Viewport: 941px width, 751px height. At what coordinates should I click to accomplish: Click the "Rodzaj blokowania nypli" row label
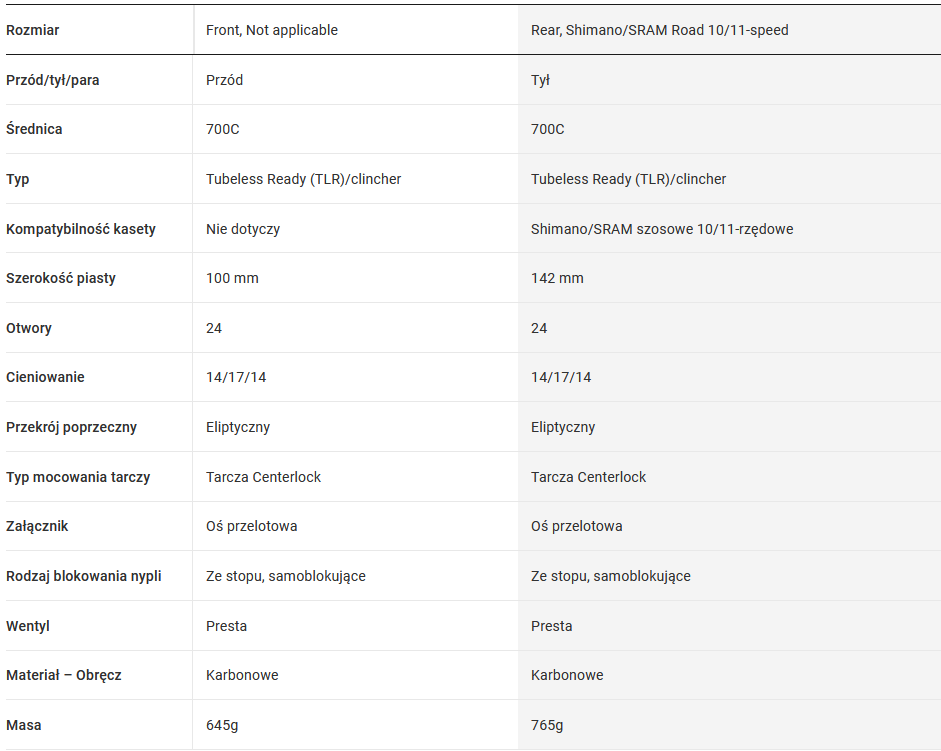(84, 576)
